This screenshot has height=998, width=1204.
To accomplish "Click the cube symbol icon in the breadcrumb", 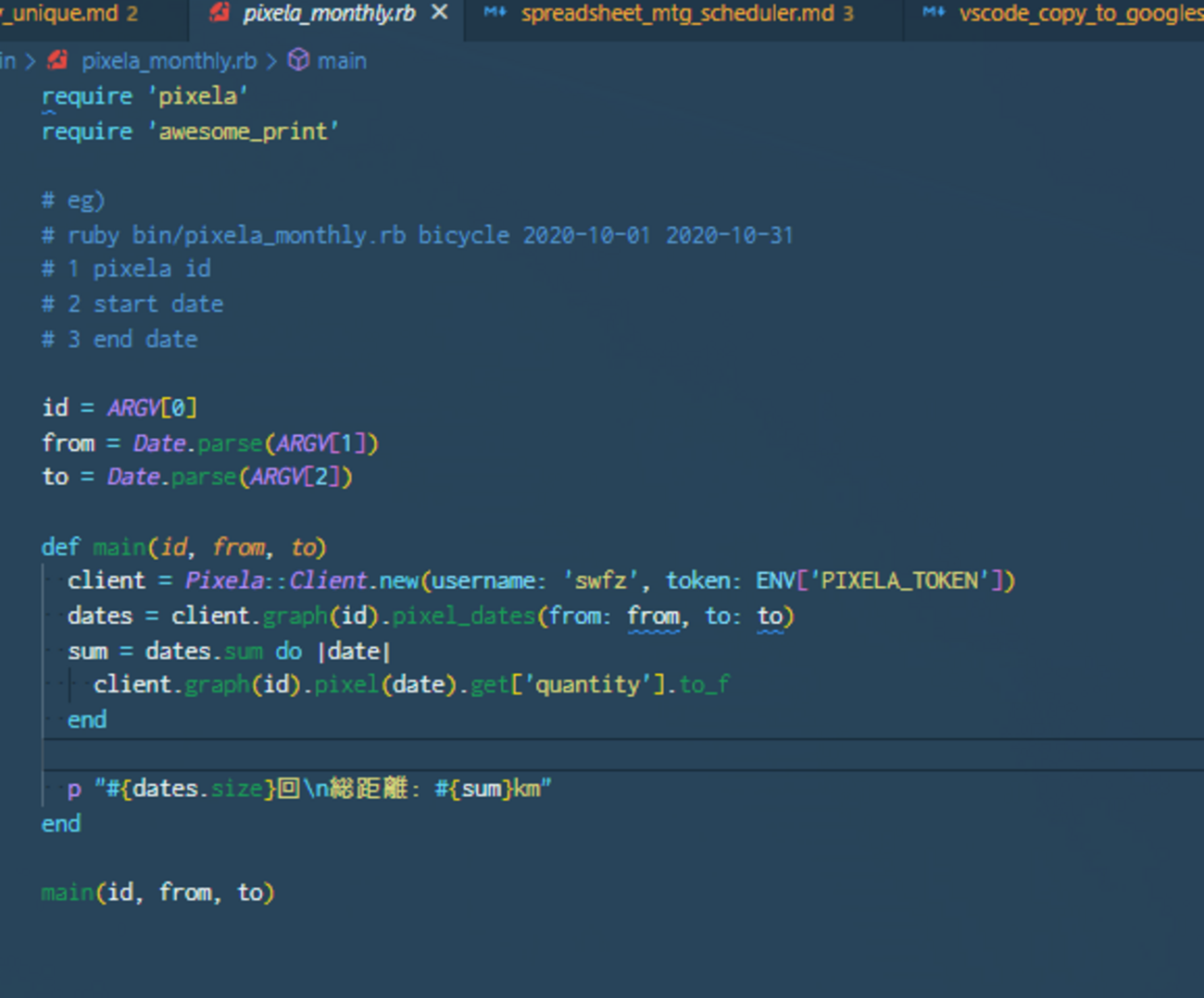I will [298, 60].
